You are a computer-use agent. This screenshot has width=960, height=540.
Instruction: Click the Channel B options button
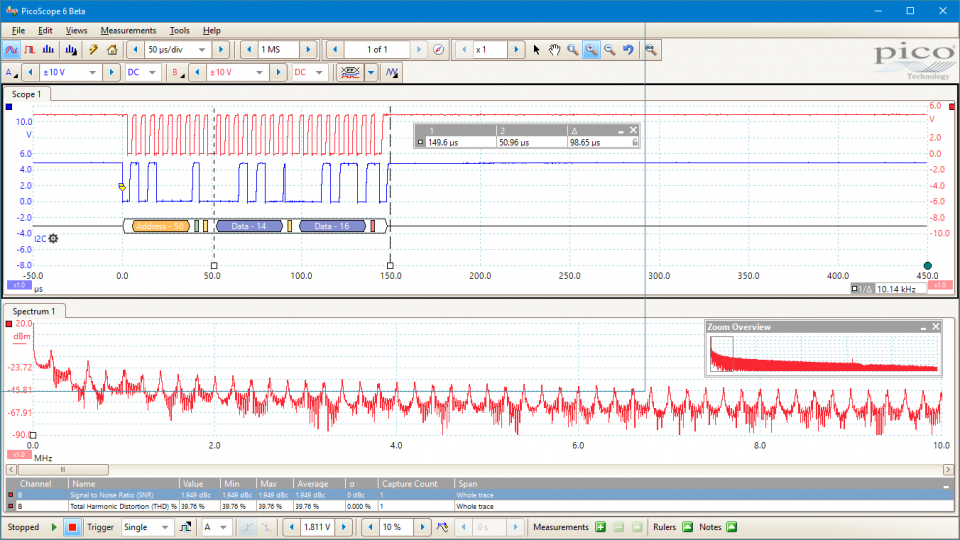(177, 72)
